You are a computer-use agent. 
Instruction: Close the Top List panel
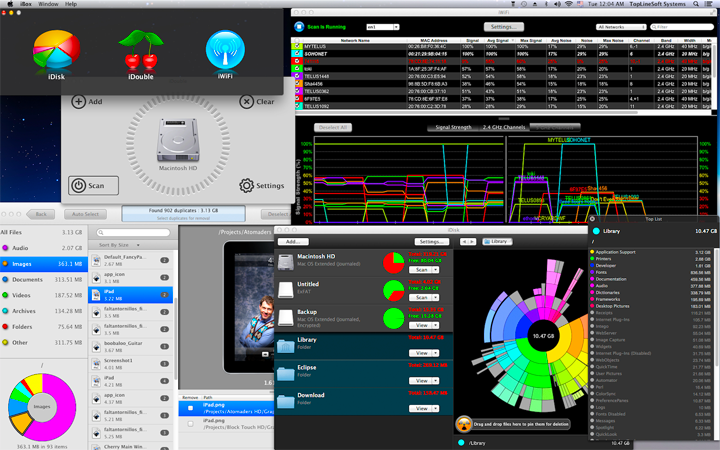pos(592,219)
